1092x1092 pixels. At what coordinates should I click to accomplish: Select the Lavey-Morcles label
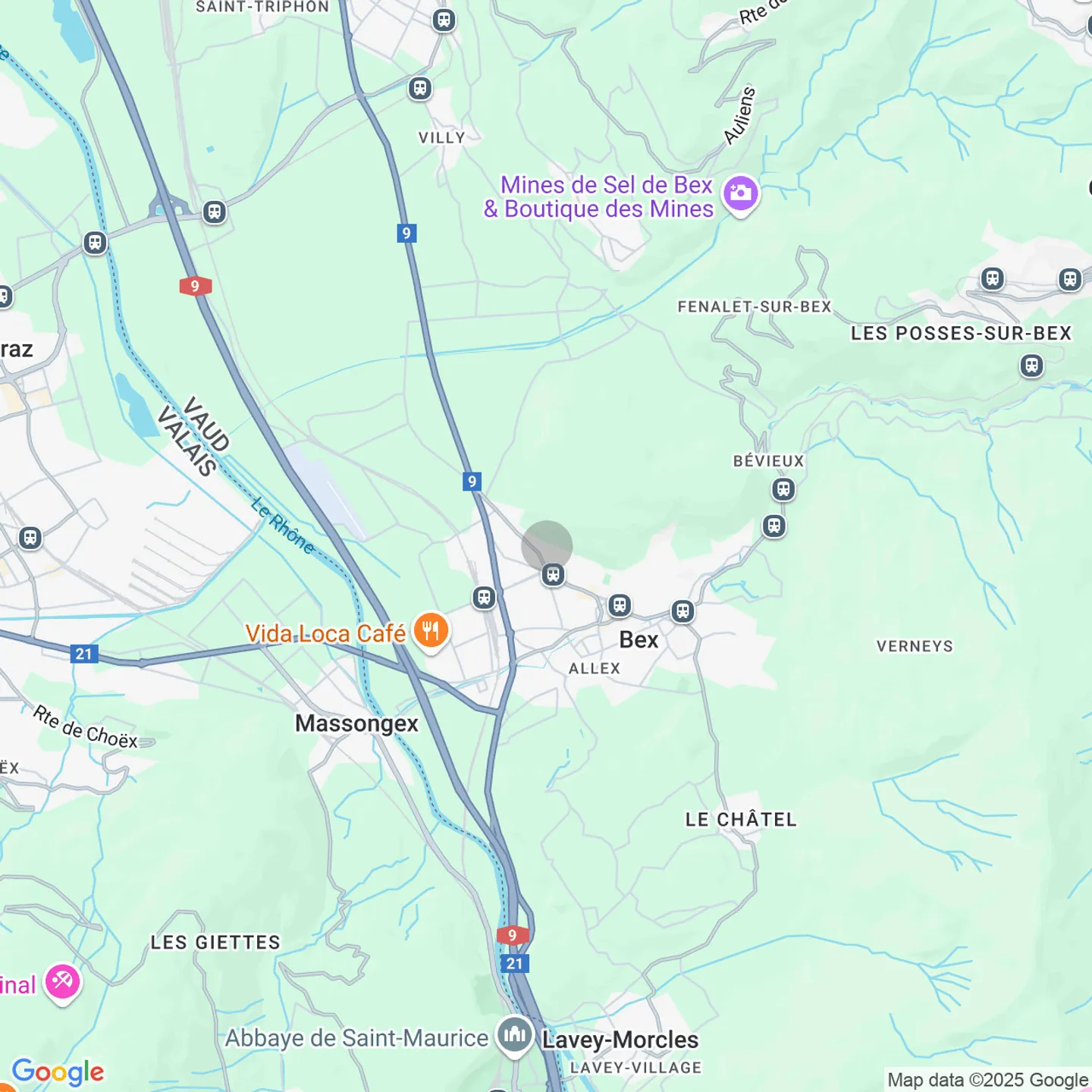click(x=620, y=1040)
